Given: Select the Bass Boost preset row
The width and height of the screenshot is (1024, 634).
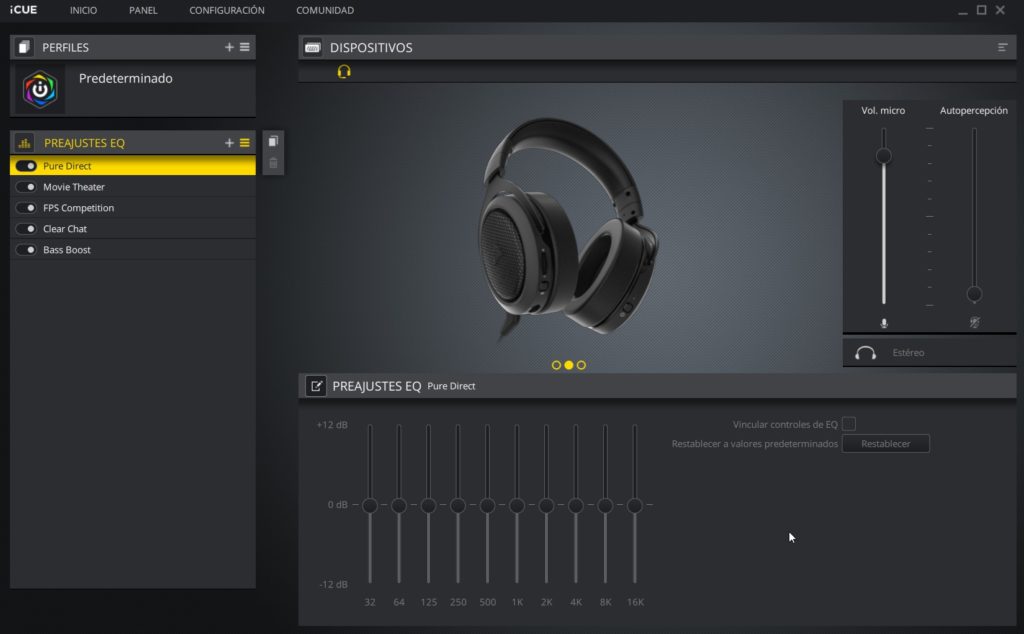Looking at the screenshot, I should (x=133, y=249).
